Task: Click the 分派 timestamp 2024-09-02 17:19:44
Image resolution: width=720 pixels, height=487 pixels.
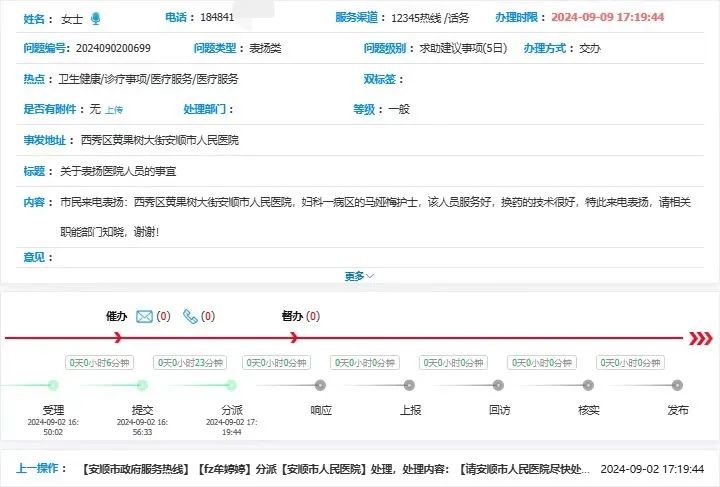Action: pos(231,427)
